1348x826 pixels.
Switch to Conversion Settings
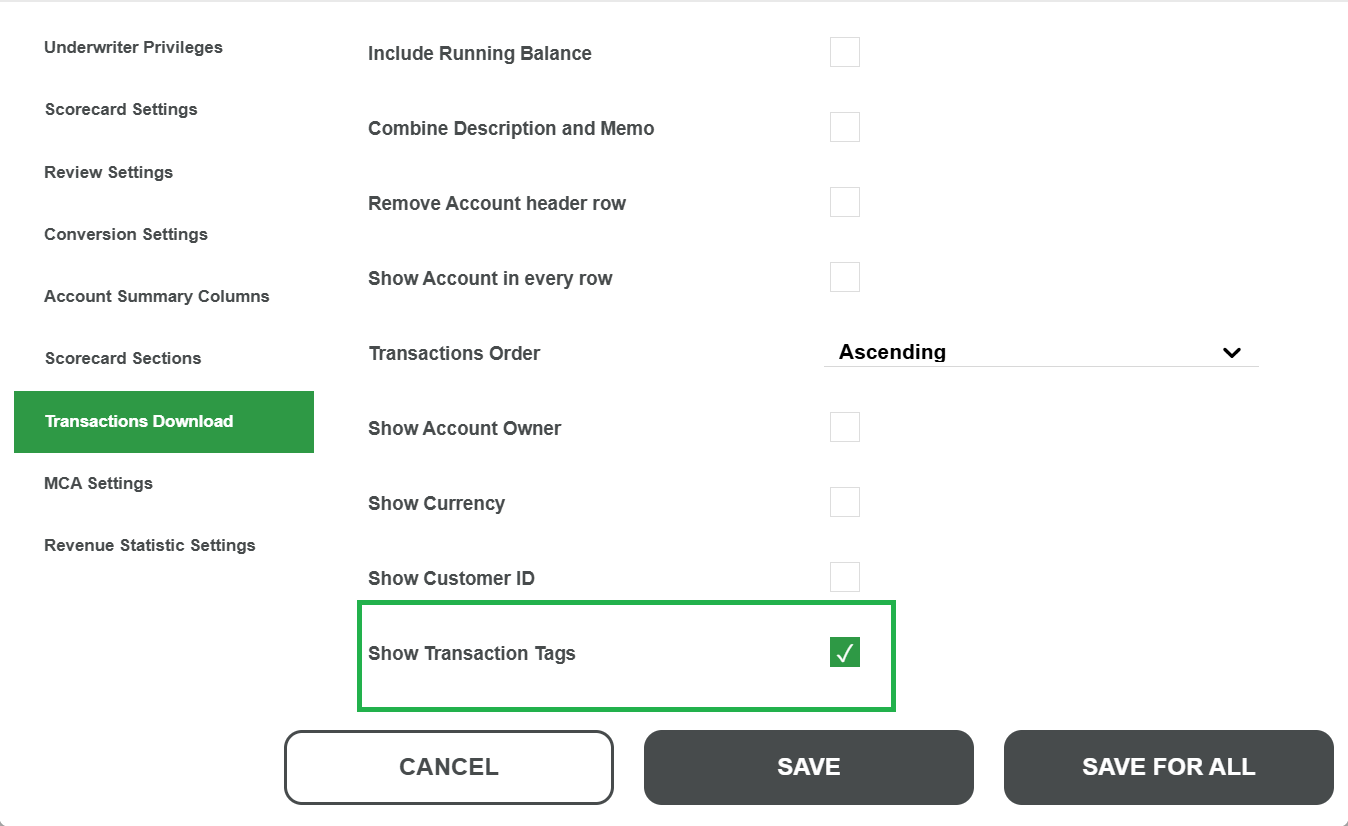(126, 234)
